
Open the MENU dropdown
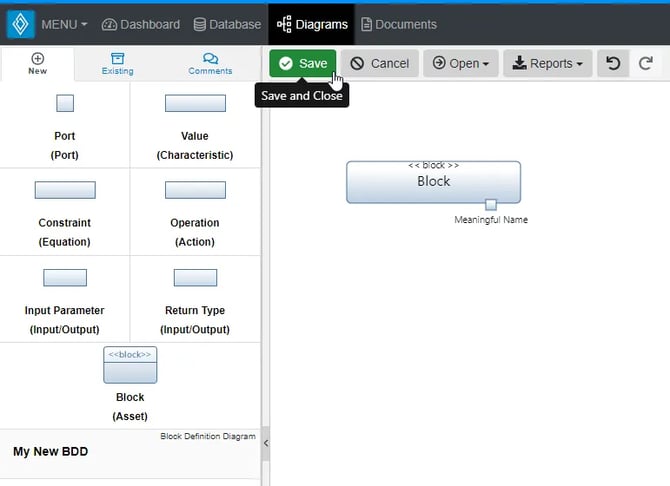tap(64, 24)
